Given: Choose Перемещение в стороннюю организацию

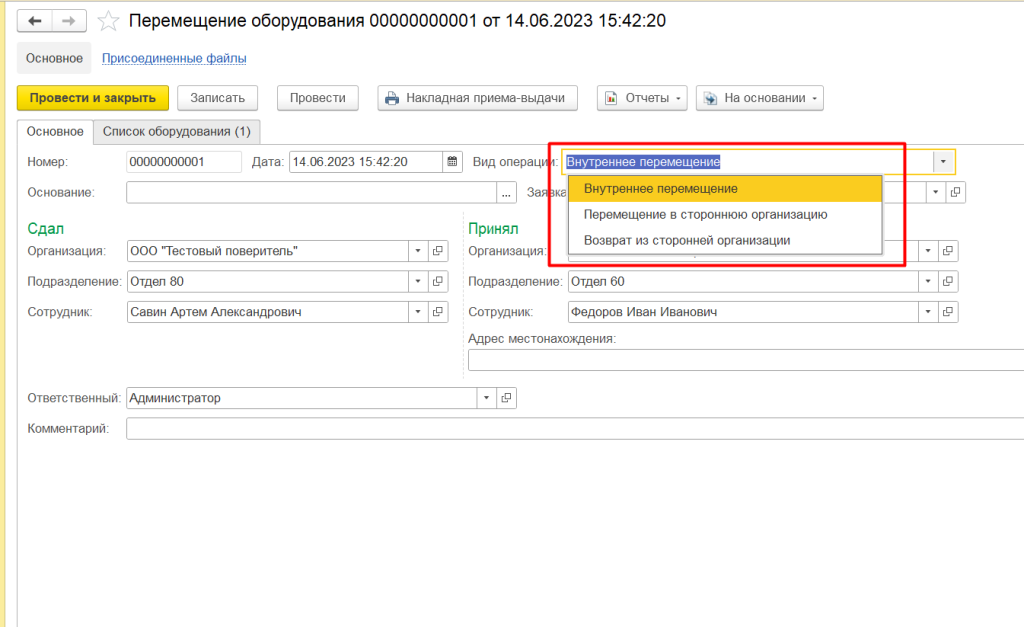Looking at the screenshot, I should (725, 215).
